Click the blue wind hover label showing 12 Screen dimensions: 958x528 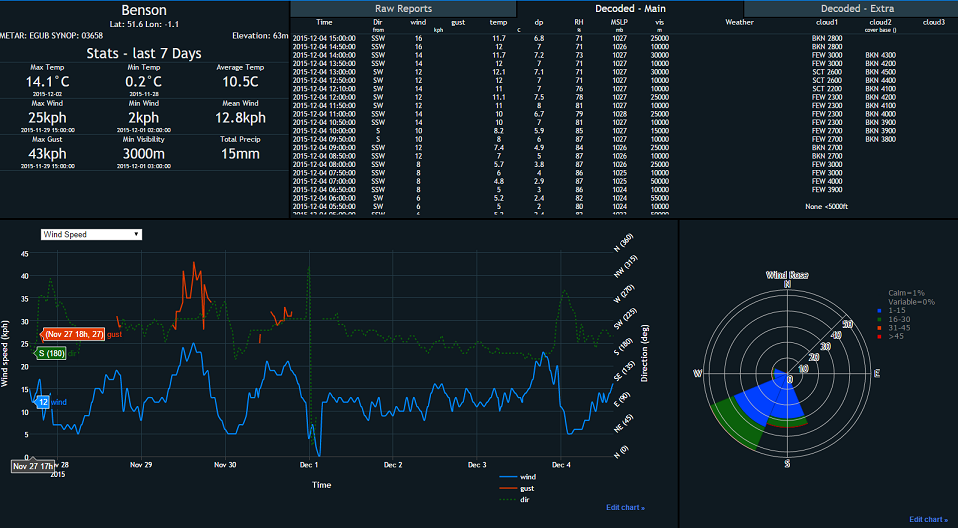pyautogui.click(x=43, y=401)
